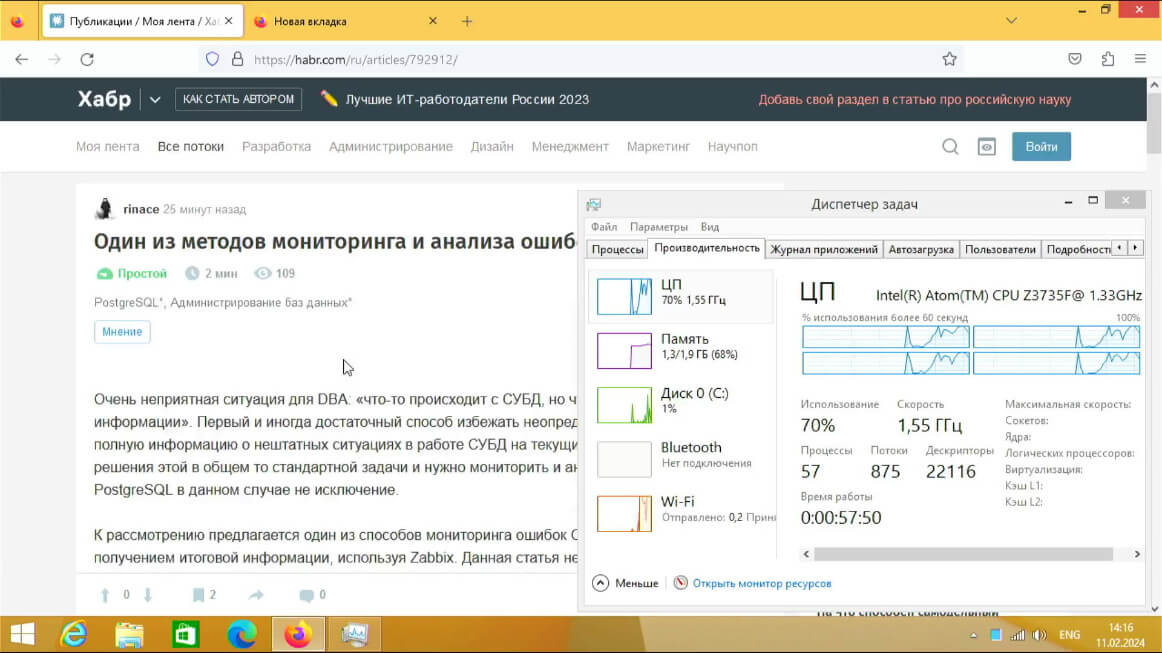
Task: Click volume speaker icon in tray
Action: (1040, 634)
